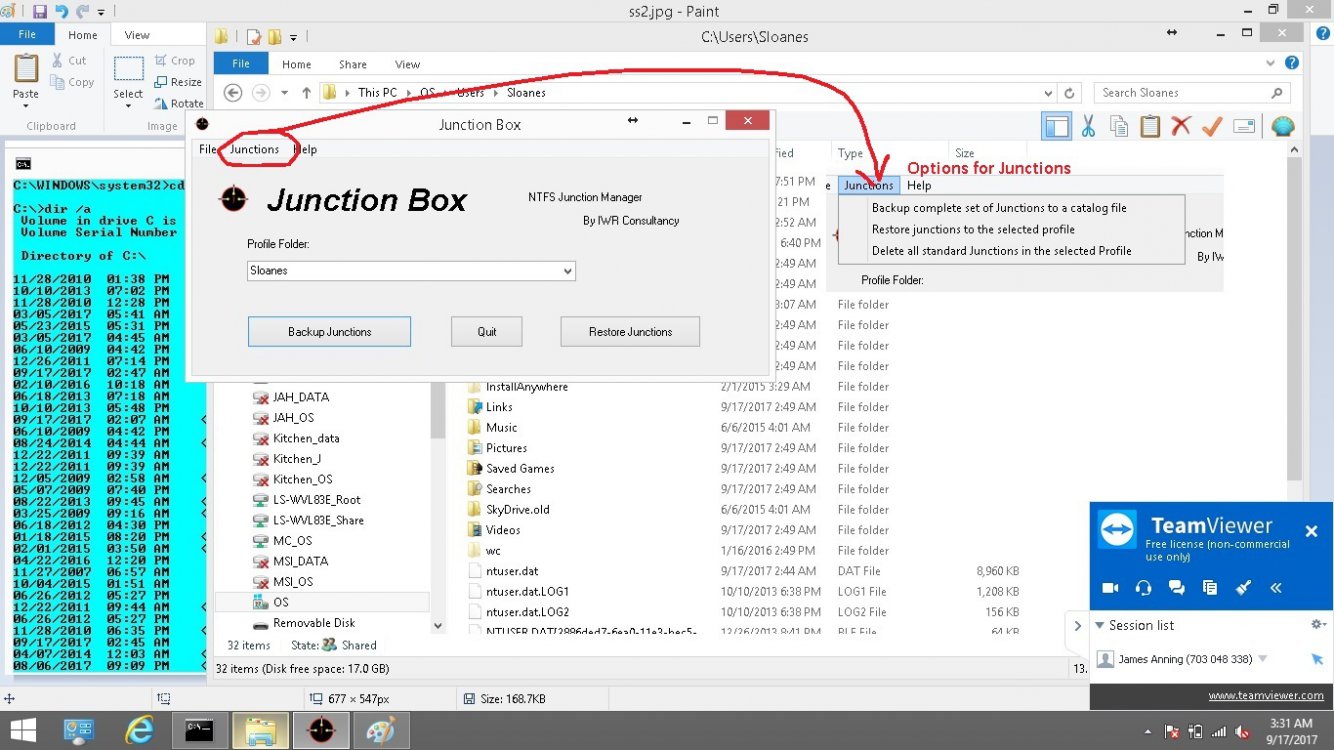This screenshot has height=750, width=1334.
Task: Click the Save icon in Paint's quick access toolbar
Action: pyautogui.click(x=40, y=12)
